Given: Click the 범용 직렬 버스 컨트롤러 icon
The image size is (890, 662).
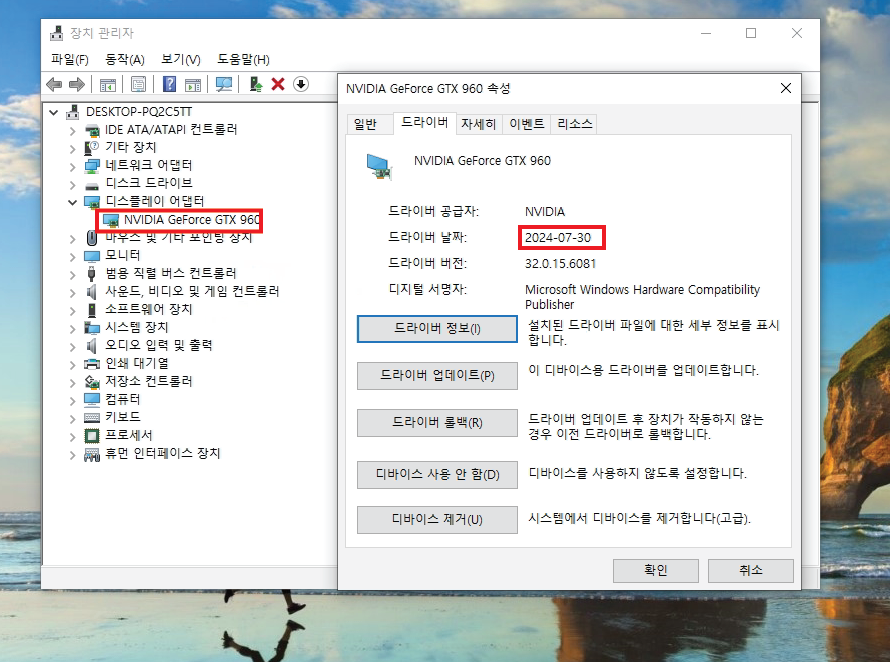Looking at the screenshot, I should [x=91, y=273].
